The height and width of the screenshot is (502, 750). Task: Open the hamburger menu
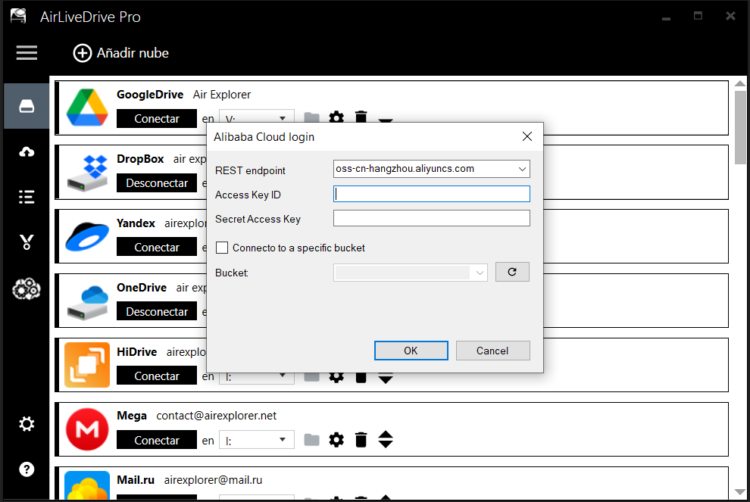[x=26, y=53]
